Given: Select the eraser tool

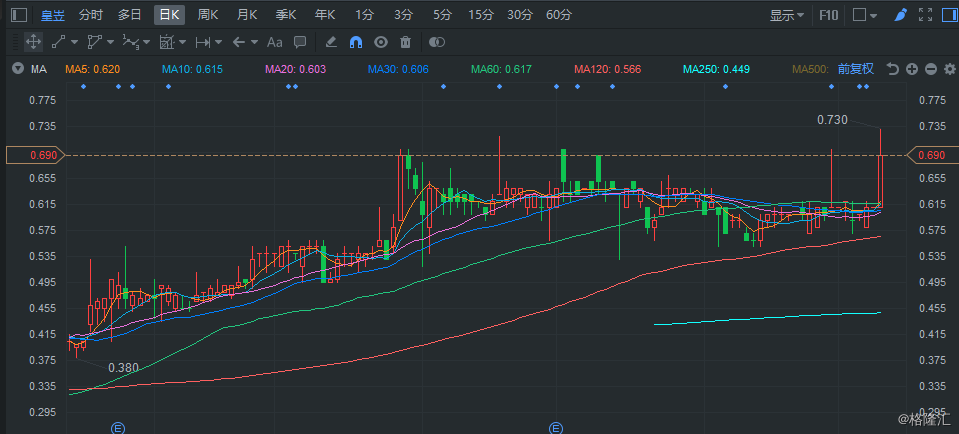Looking at the screenshot, I should 331,42.
